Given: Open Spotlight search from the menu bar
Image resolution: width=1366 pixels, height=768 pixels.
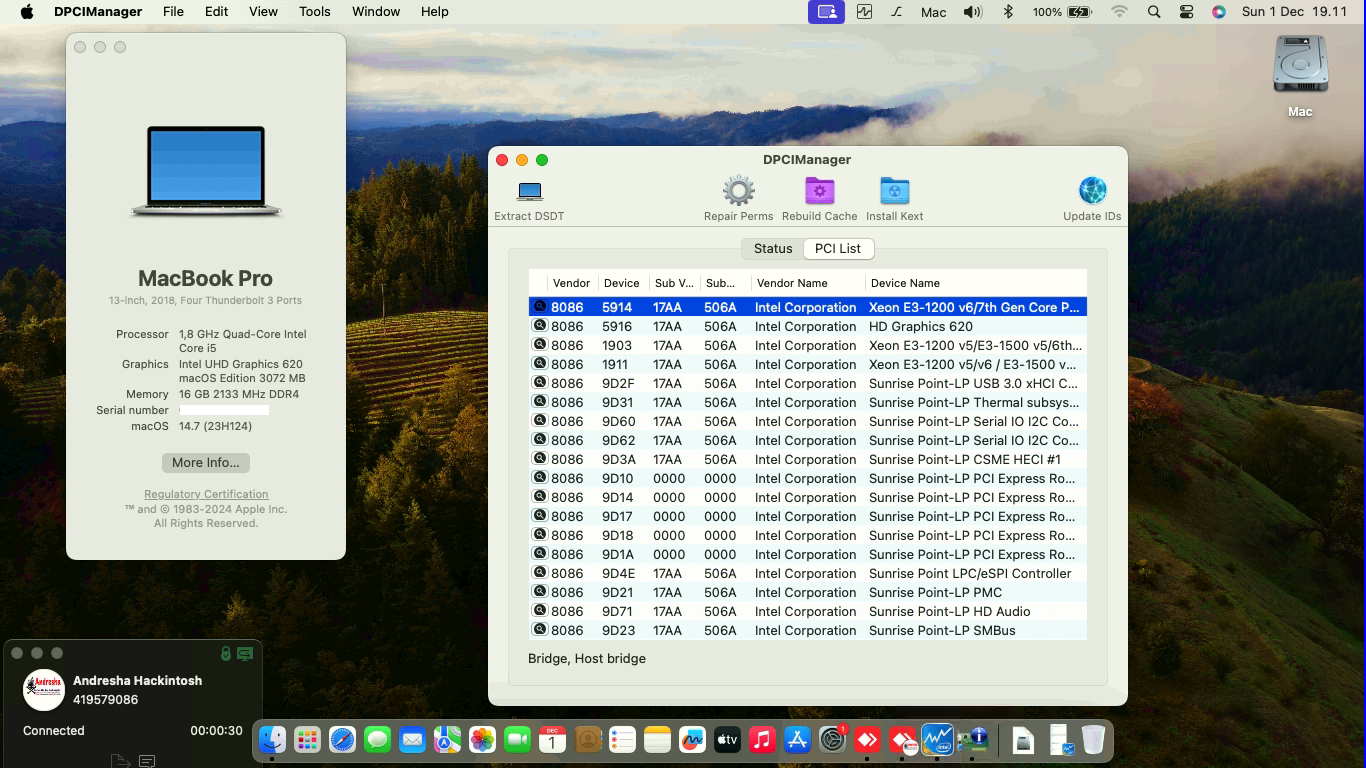Looking at the screenshot, I should click(1154, 12).
